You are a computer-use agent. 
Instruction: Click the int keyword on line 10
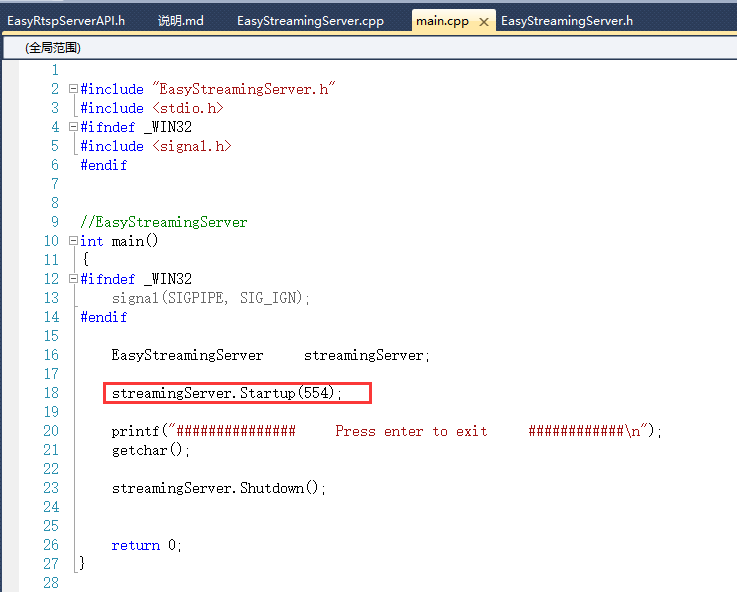(x=91, y=241)
